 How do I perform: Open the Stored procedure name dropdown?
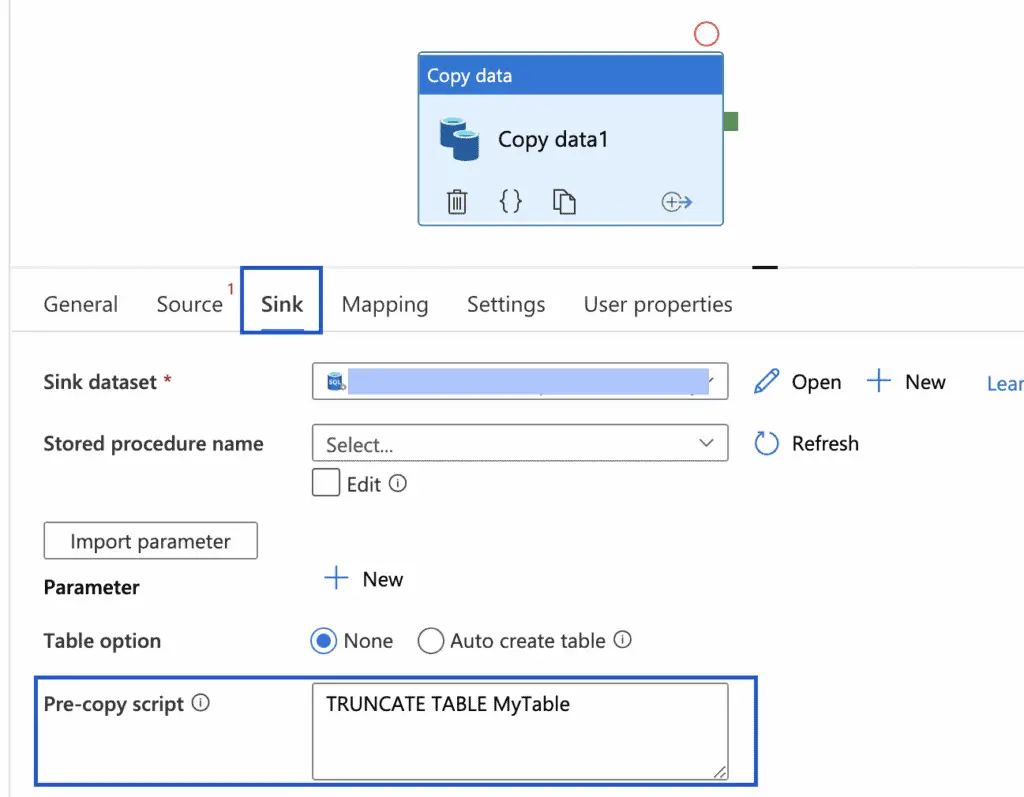coord(520,444)
